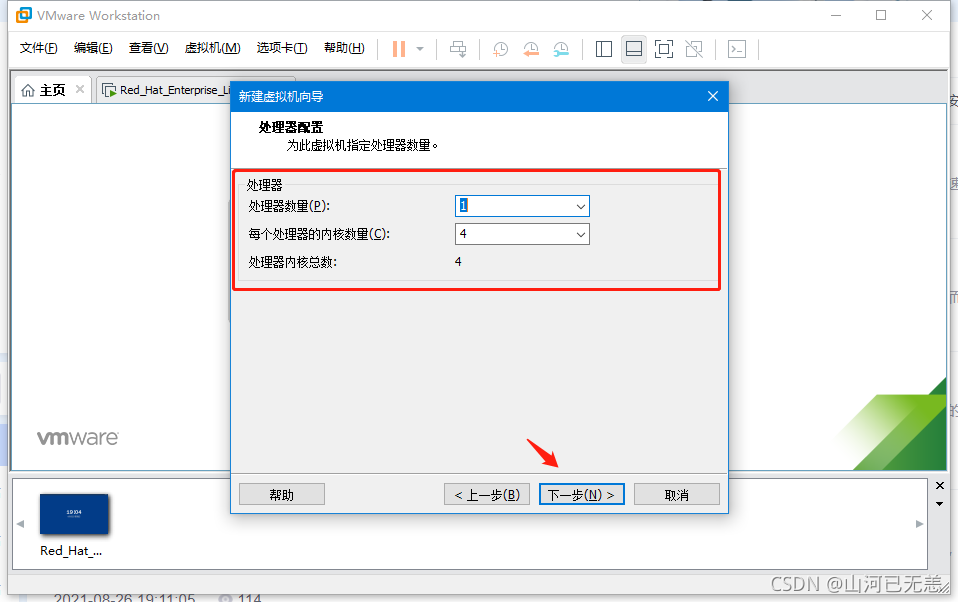Viewport: 958px width, 602px height.
Task: Expand the 处理器数量 dropdown
Action: (580, 207)
